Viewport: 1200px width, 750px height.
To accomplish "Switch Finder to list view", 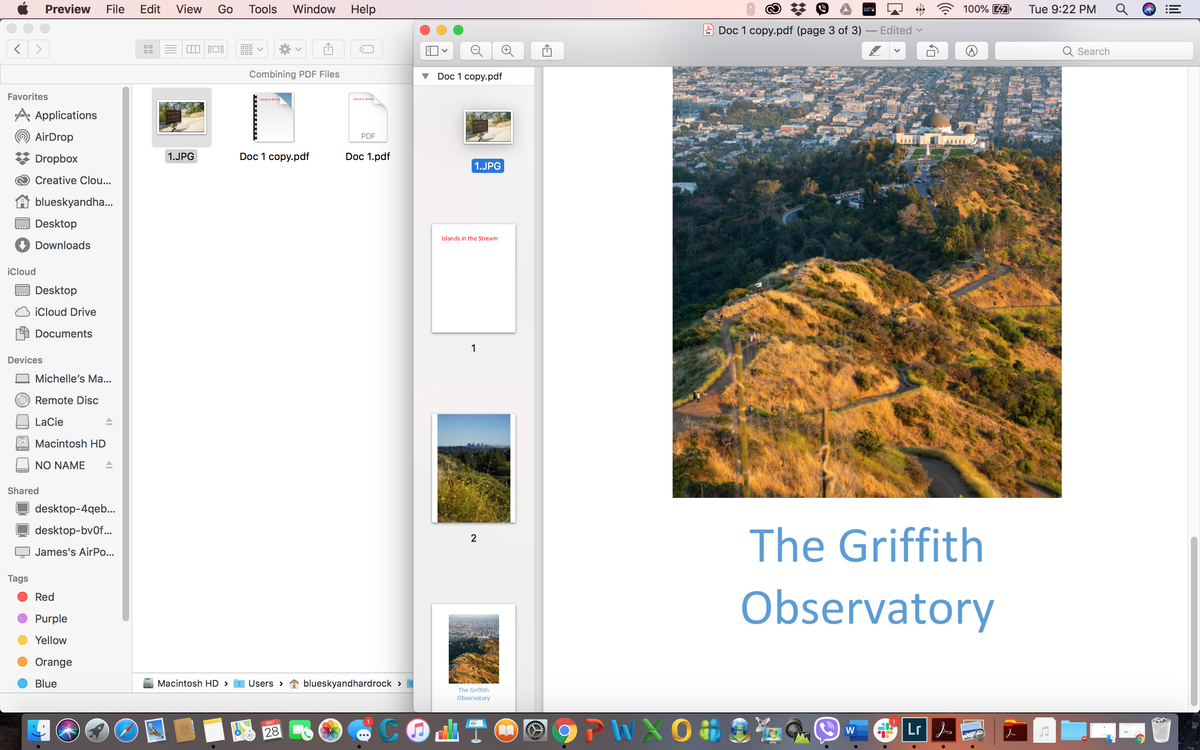I will pos(171,49).
